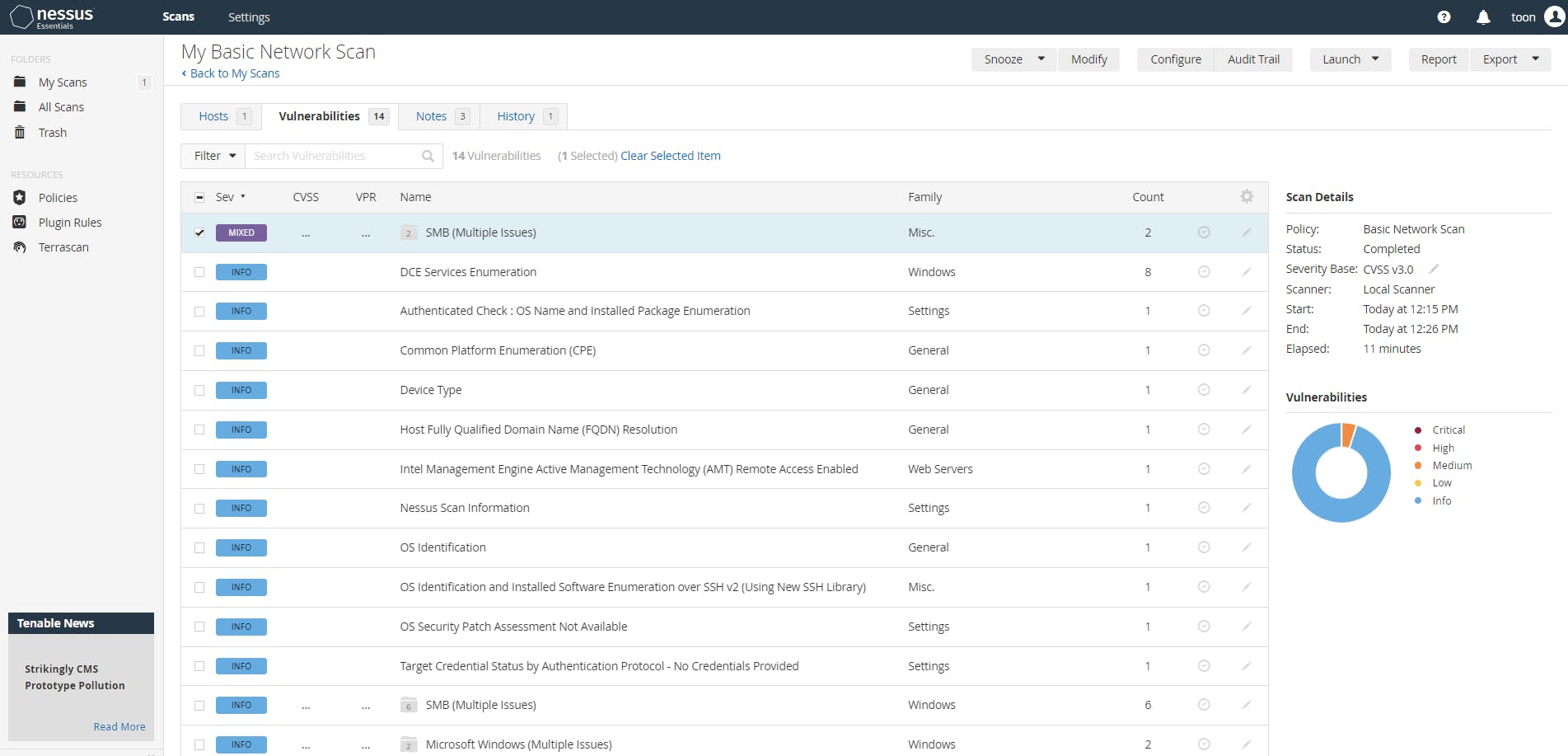The image size is (1568, 756).
Task: Open notifications bell icon
Action: (x=1483, y=17)
